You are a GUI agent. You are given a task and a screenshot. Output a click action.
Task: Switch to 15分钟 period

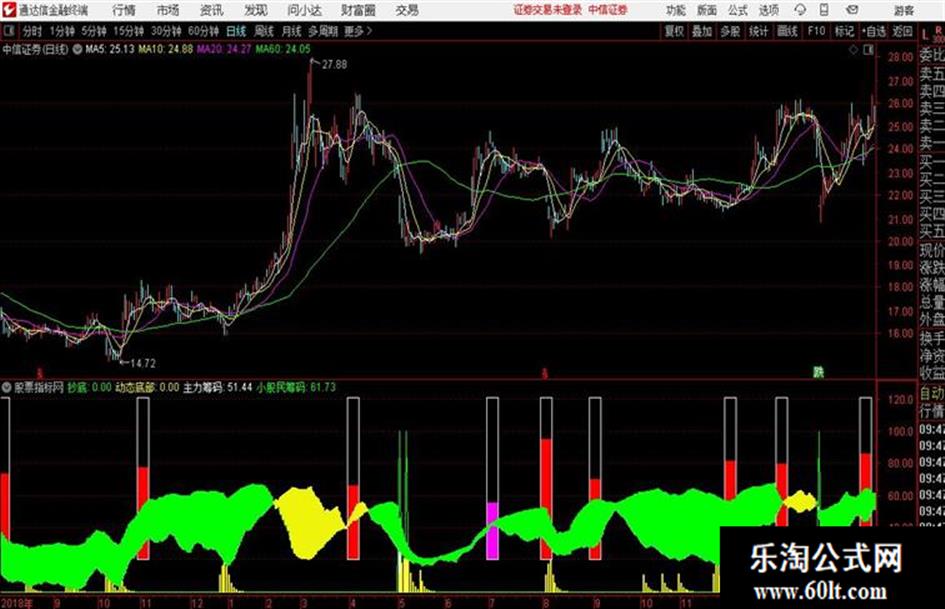click(129, 31)
